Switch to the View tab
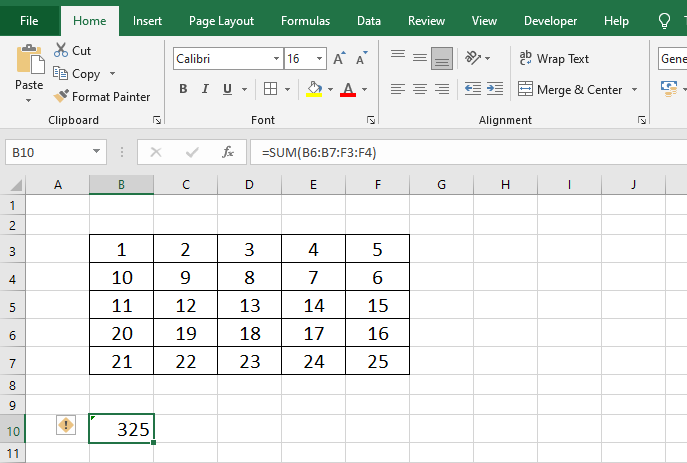This screenshot has width=687, height=463. pyautogui.click(x=484, y=21)
